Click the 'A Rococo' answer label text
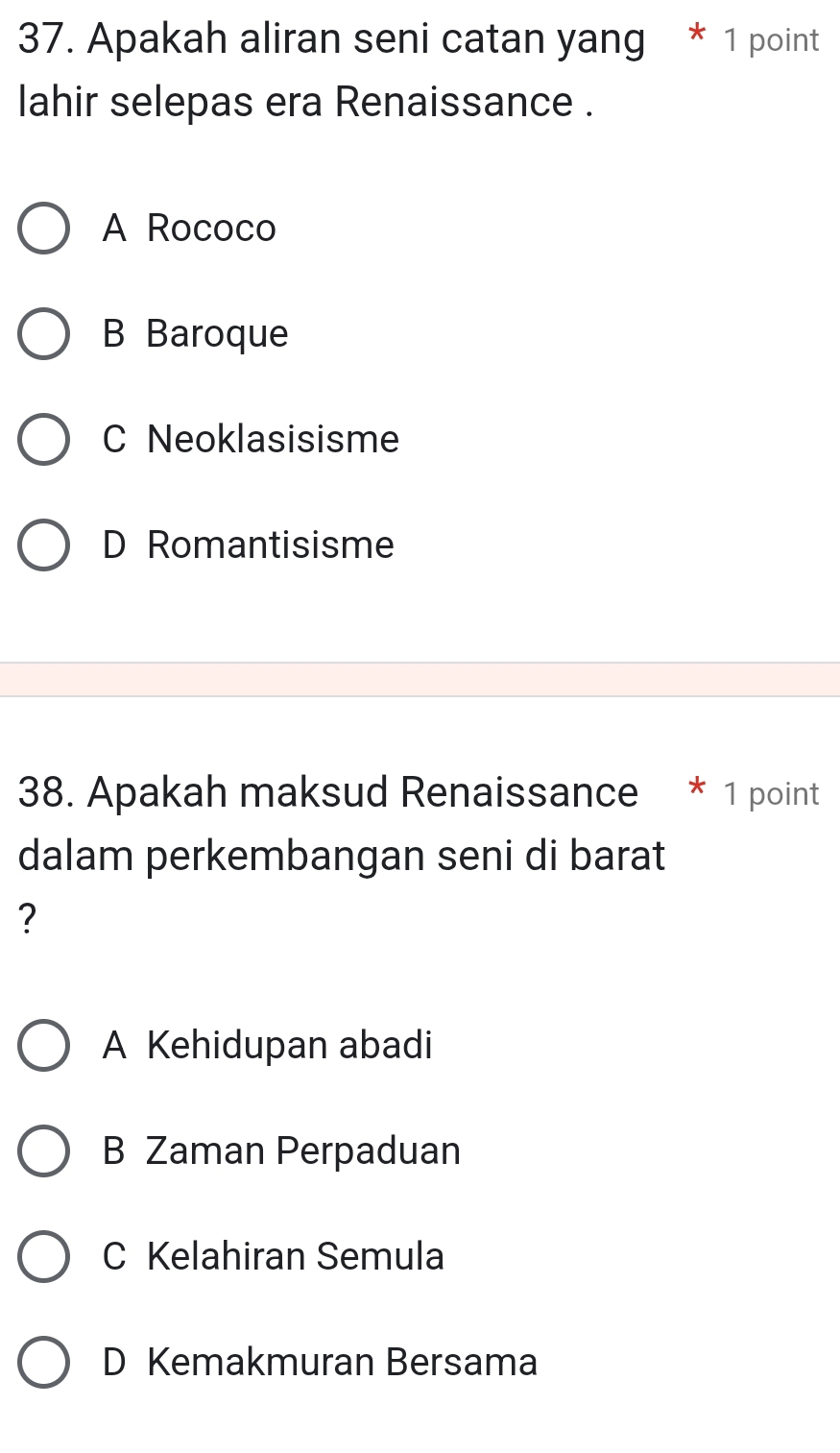Viewport: 840px width, 1453px height. pos(190,229)
